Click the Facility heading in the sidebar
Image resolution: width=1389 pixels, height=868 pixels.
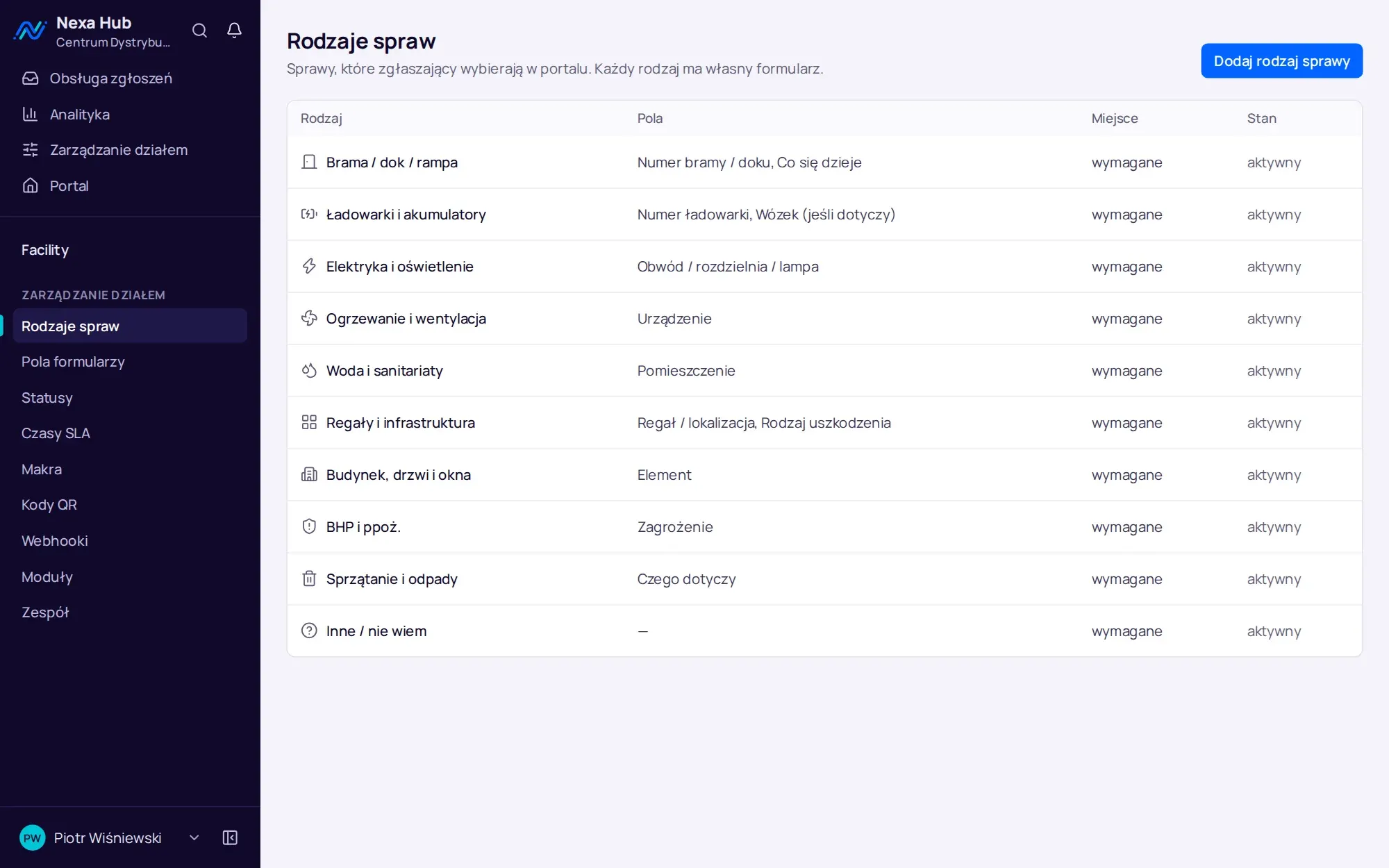[45, 250]
